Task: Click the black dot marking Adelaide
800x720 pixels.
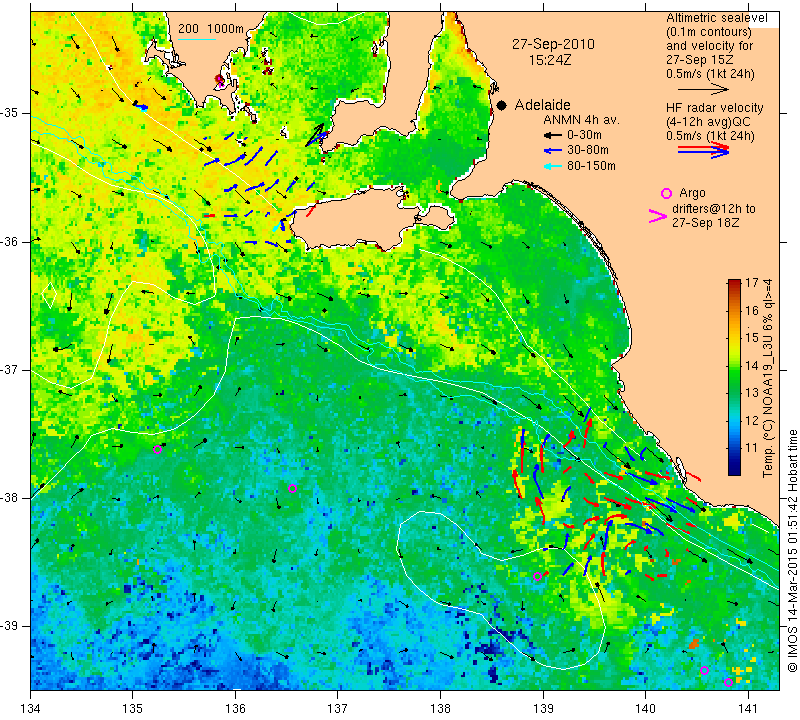Action: coord(502,105)
